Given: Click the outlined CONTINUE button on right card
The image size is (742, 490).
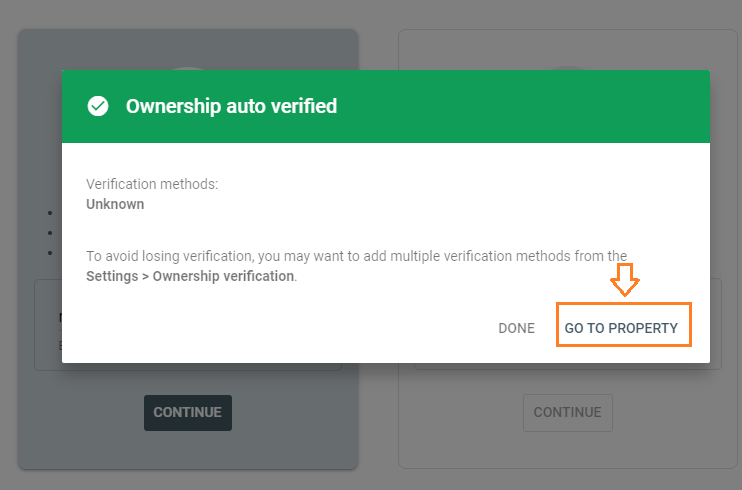Looking at the screenshot, I should (567, 412).
